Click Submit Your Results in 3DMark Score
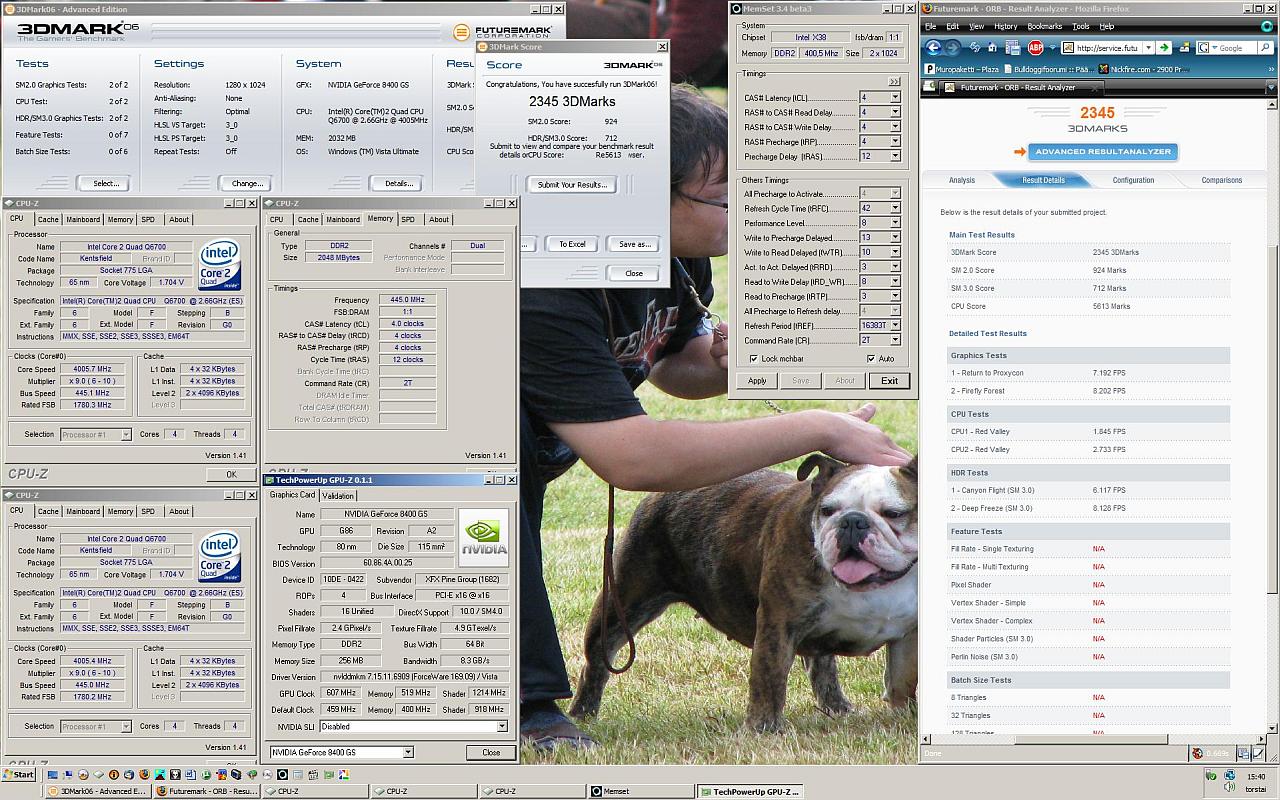Screen dimensions: 1280x800 click(571, 185)
